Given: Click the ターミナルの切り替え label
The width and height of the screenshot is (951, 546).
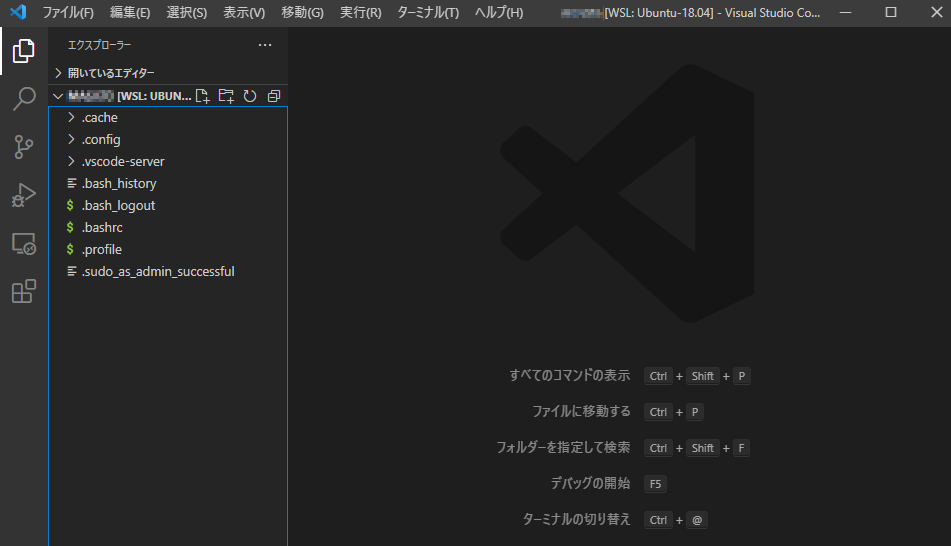Looking at the screenshot, I should click(576, 519).
